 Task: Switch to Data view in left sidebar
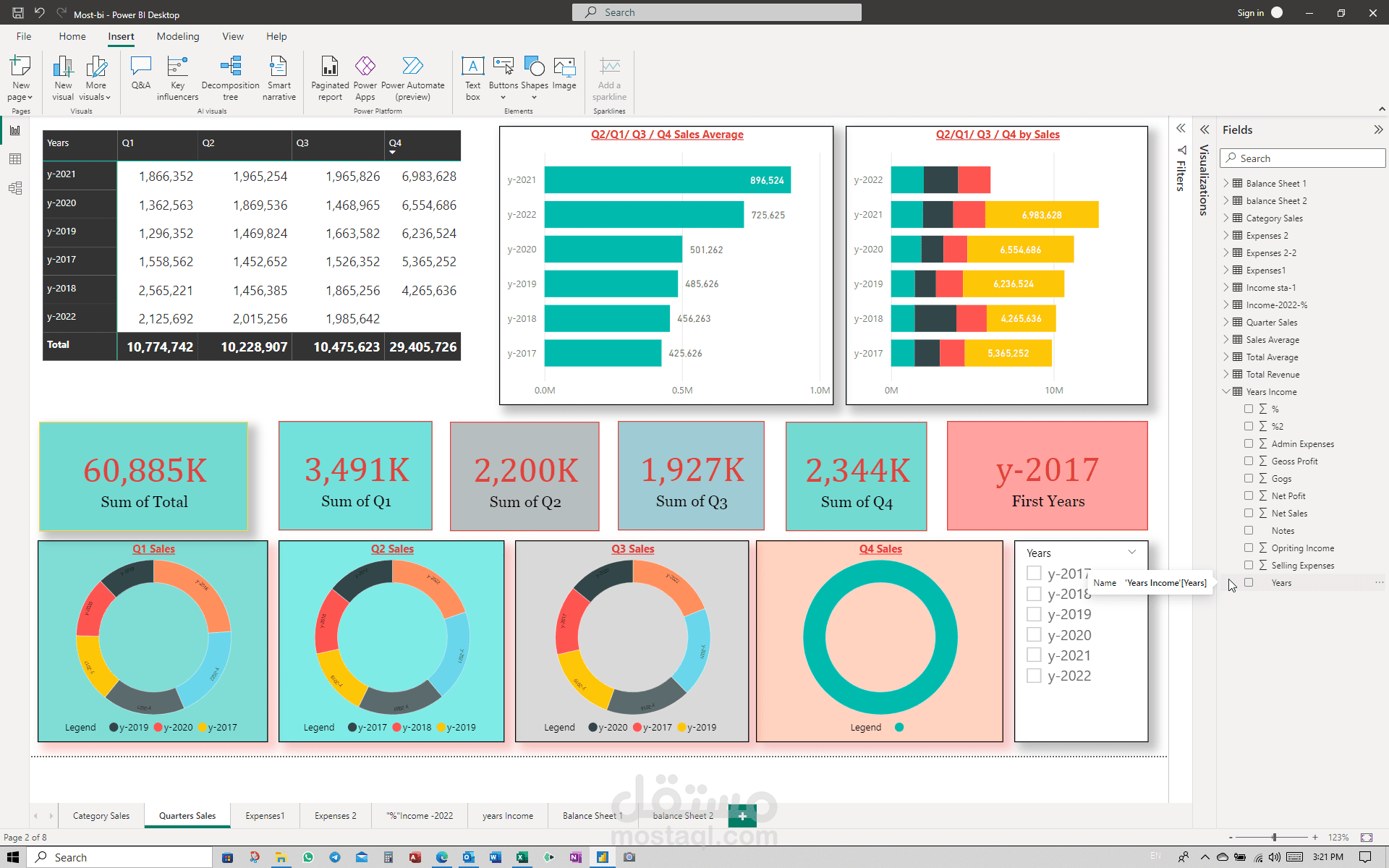(x=15, y=159)
